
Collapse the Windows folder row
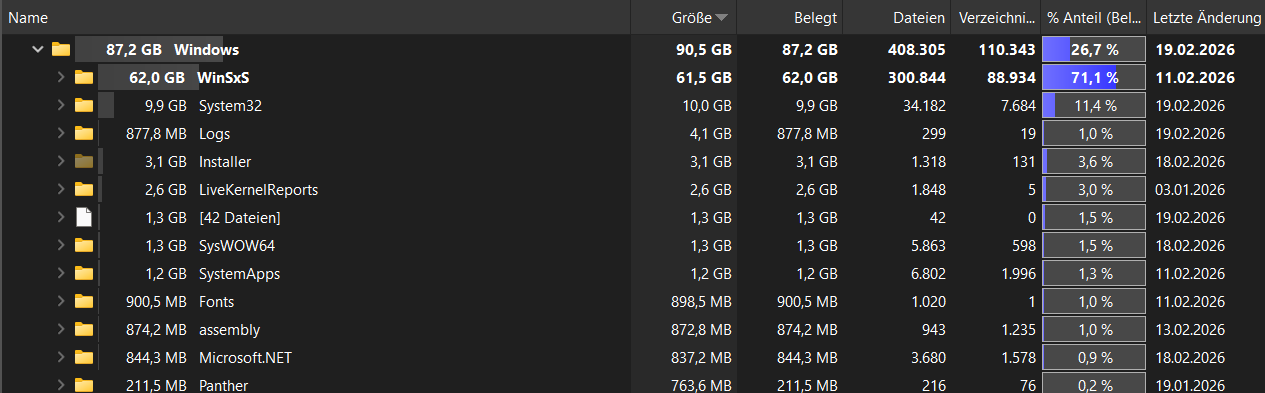point(38,49)
